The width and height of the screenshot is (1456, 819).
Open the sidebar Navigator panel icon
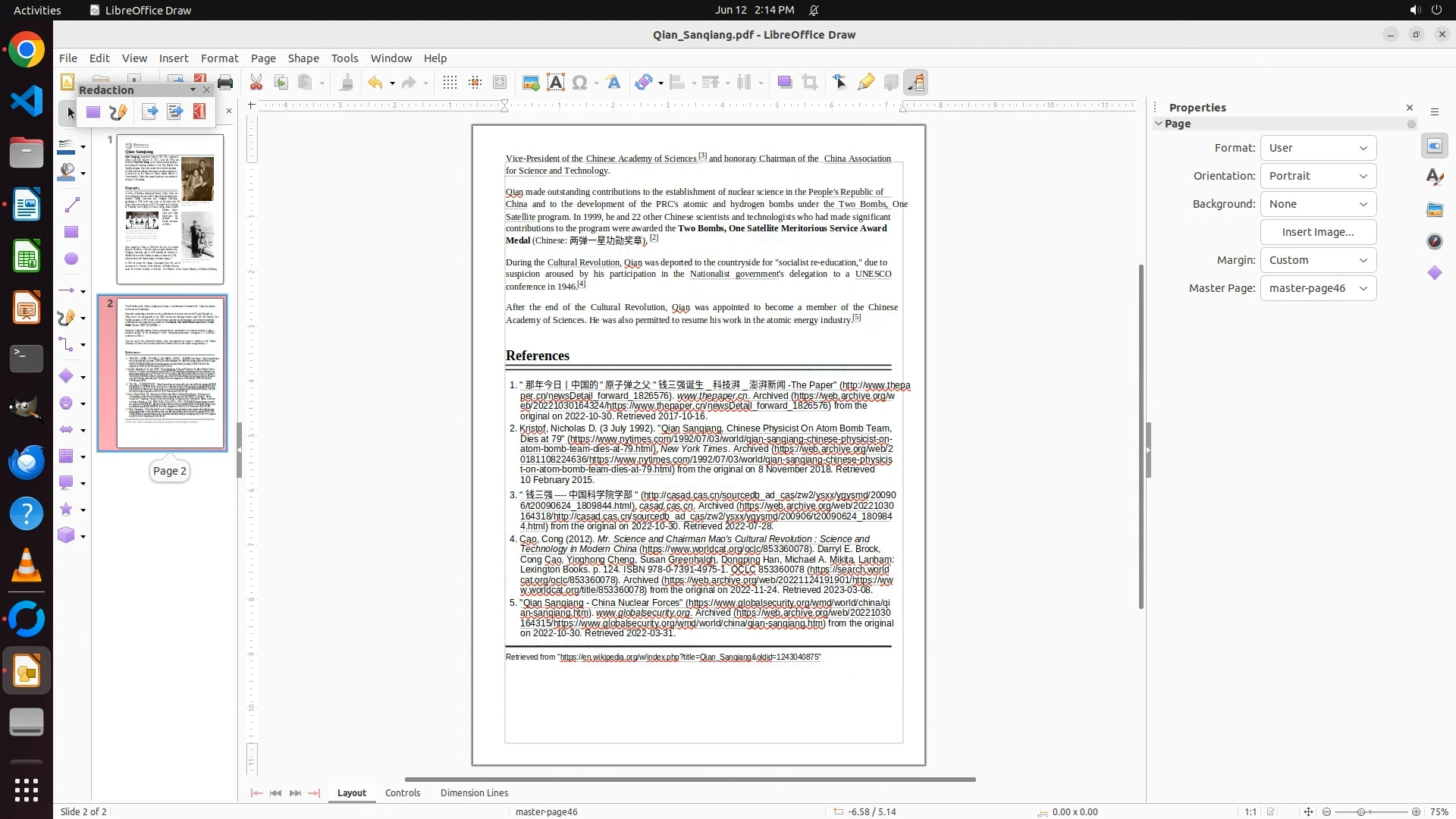[x=1434, y=241]
